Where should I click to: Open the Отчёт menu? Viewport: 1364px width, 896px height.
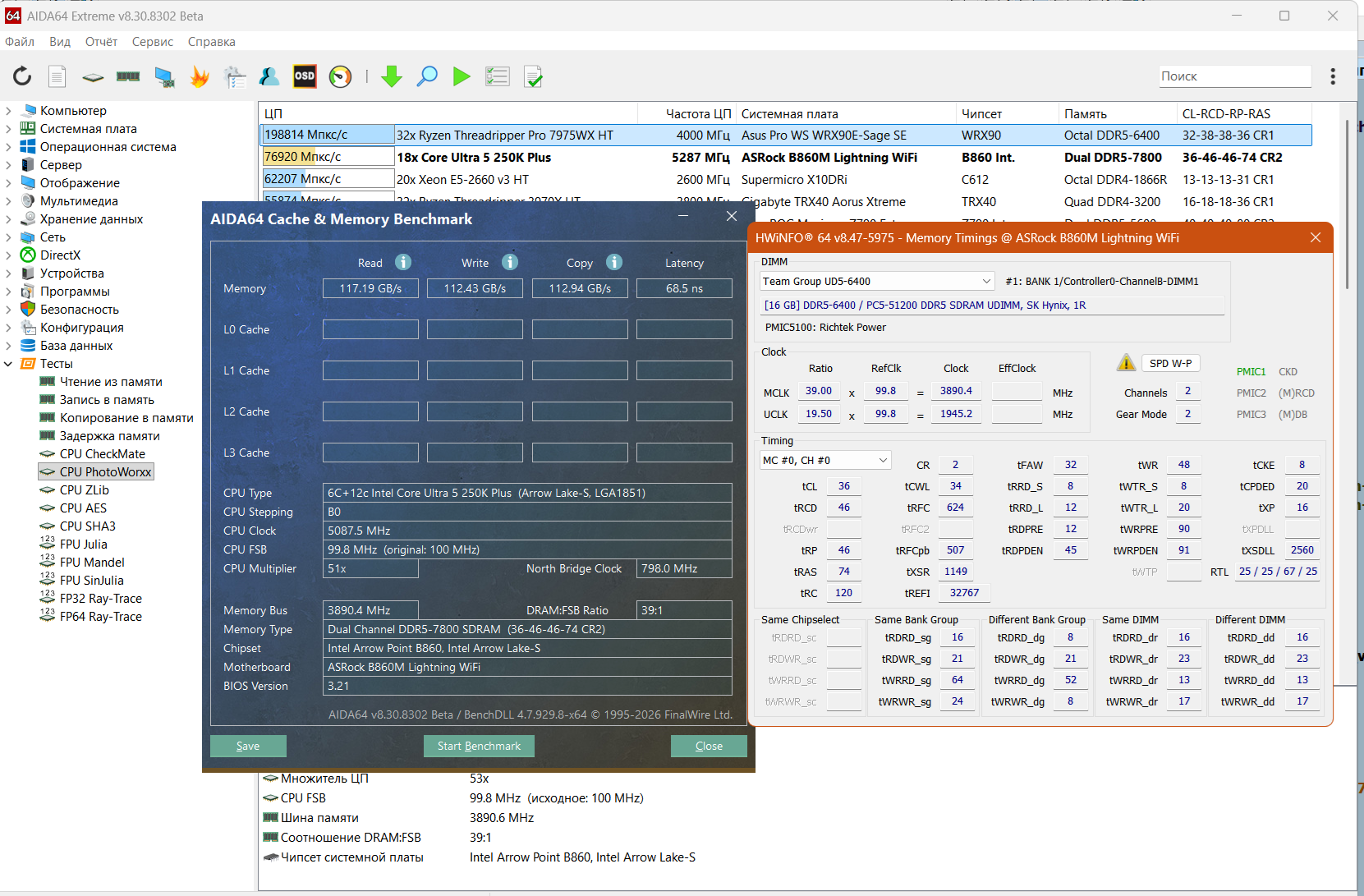tap(101, 42)
